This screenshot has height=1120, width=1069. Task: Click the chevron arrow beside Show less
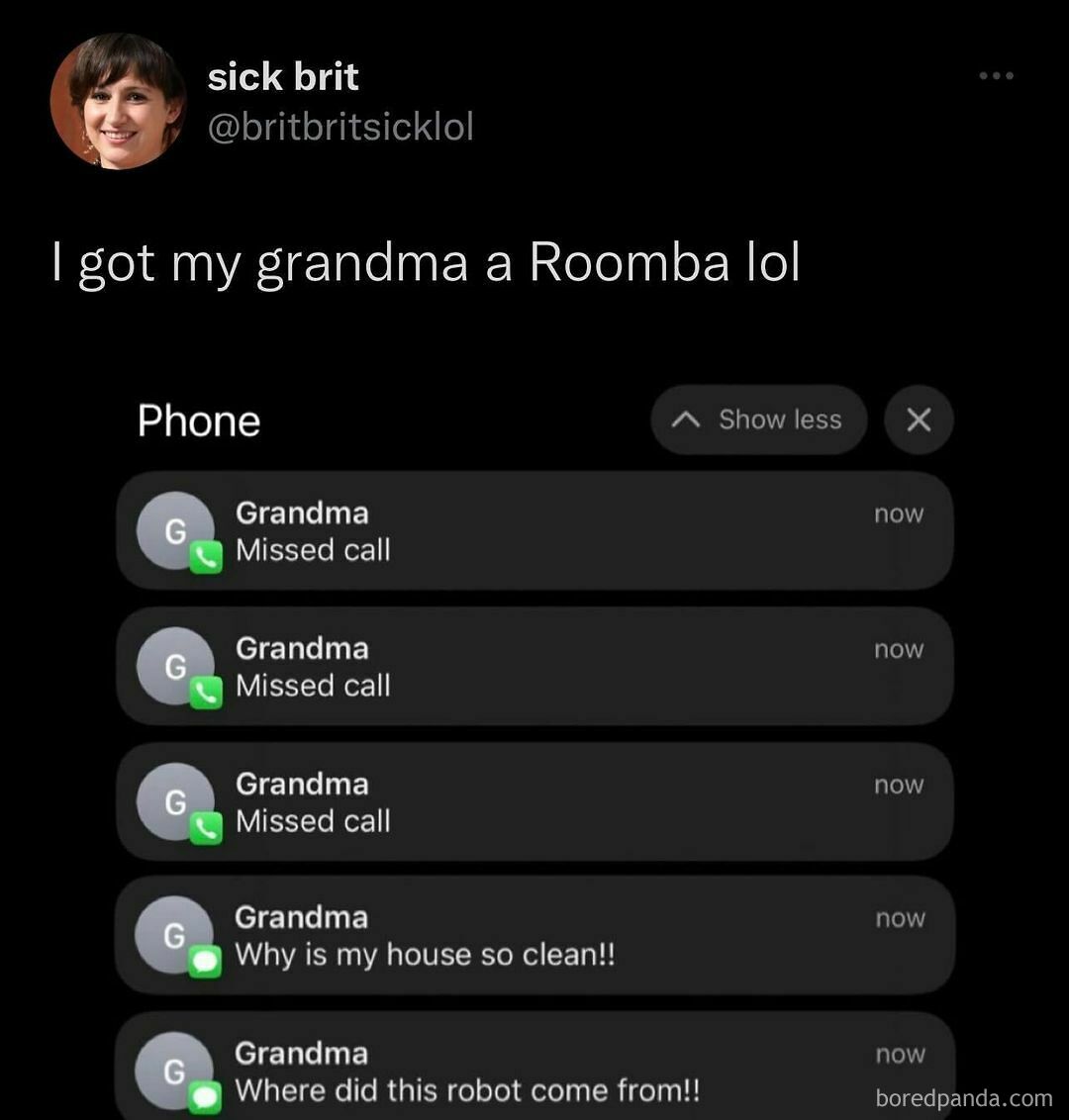tap(686, 420)
